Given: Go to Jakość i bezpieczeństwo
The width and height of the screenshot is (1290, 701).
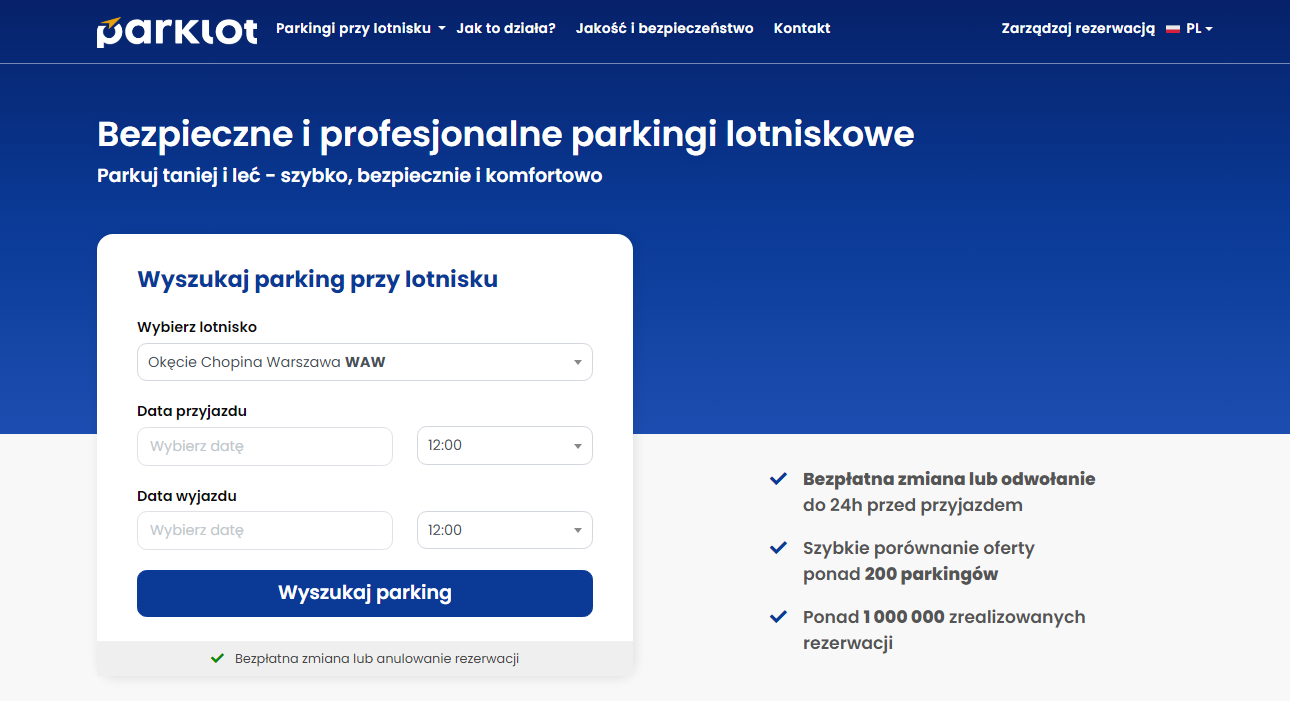Looking at the screenshot, I should click(664, 28).
